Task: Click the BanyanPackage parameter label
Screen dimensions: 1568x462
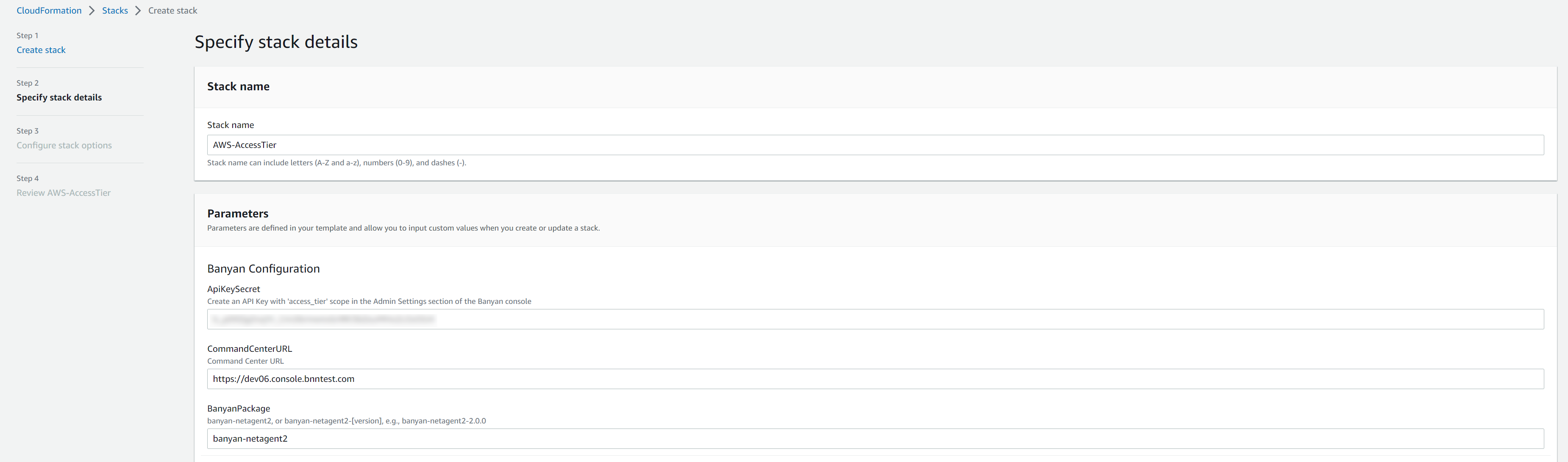Action: click(x=238, y=409)
